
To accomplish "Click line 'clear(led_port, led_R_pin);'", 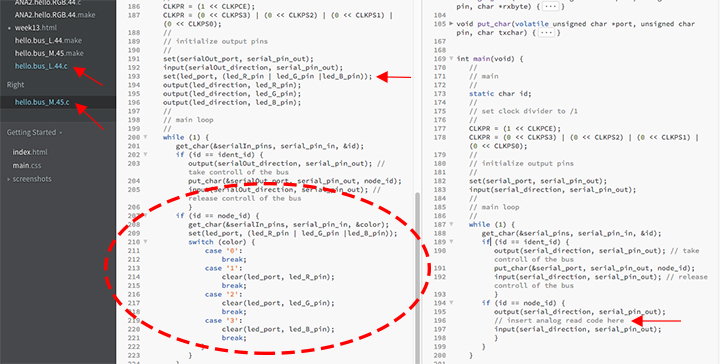I will 278,277.
